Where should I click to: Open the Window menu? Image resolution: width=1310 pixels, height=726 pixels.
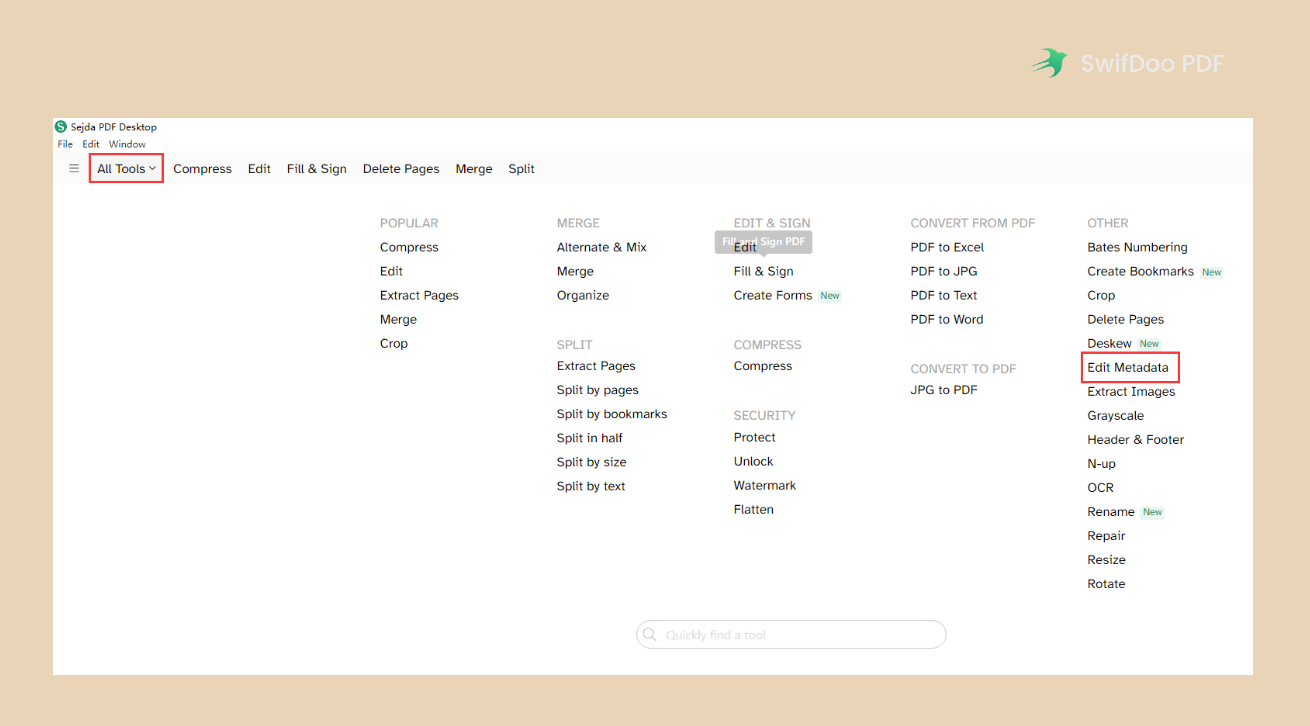pyautogui.click(x=127, y=144)
